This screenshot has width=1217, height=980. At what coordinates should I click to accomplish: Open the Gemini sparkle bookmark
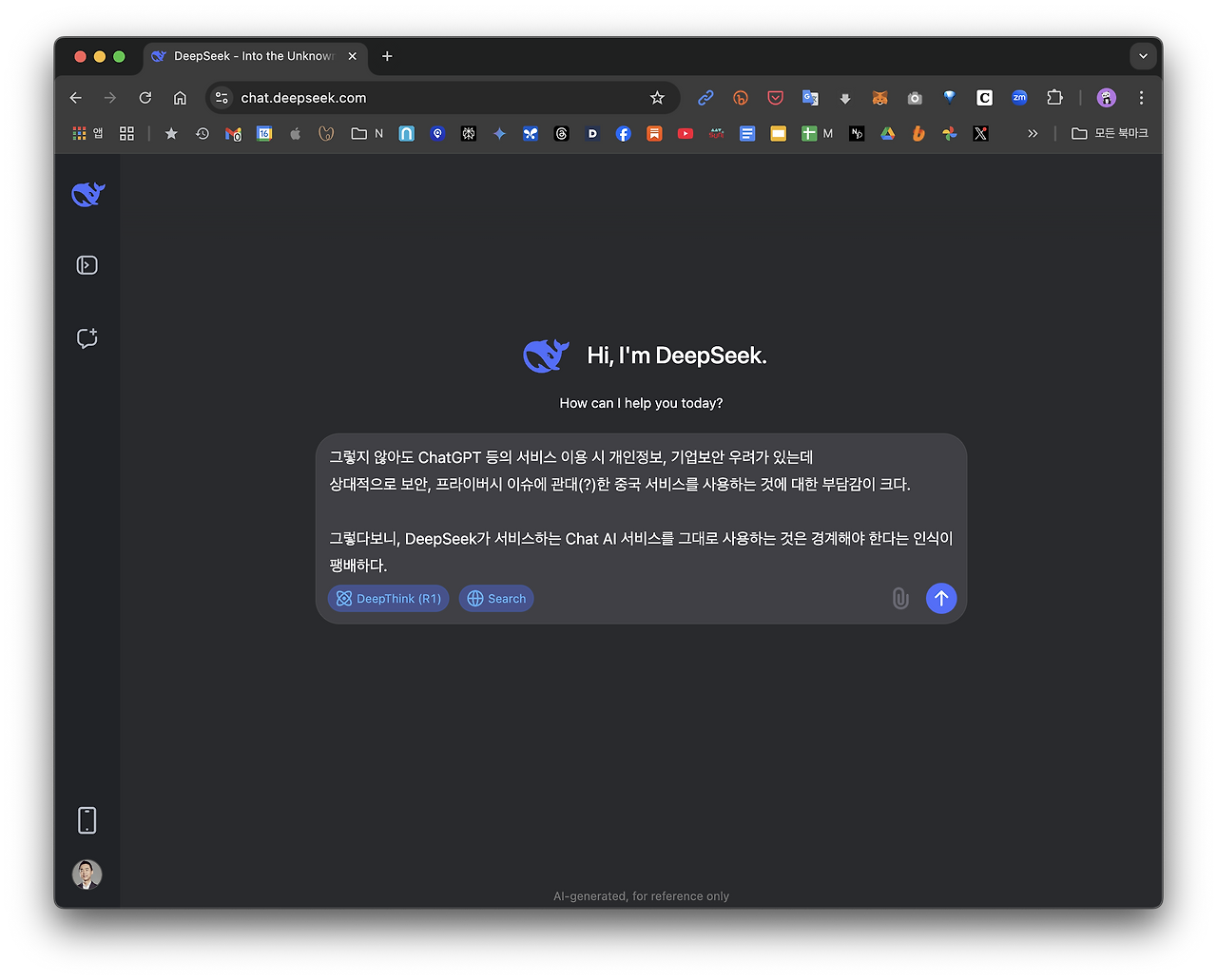click(499, 134)
